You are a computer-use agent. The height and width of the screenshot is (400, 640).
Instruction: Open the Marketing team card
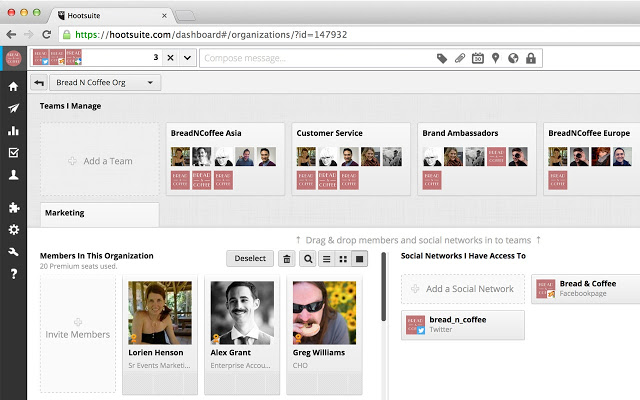click(100, 215)
